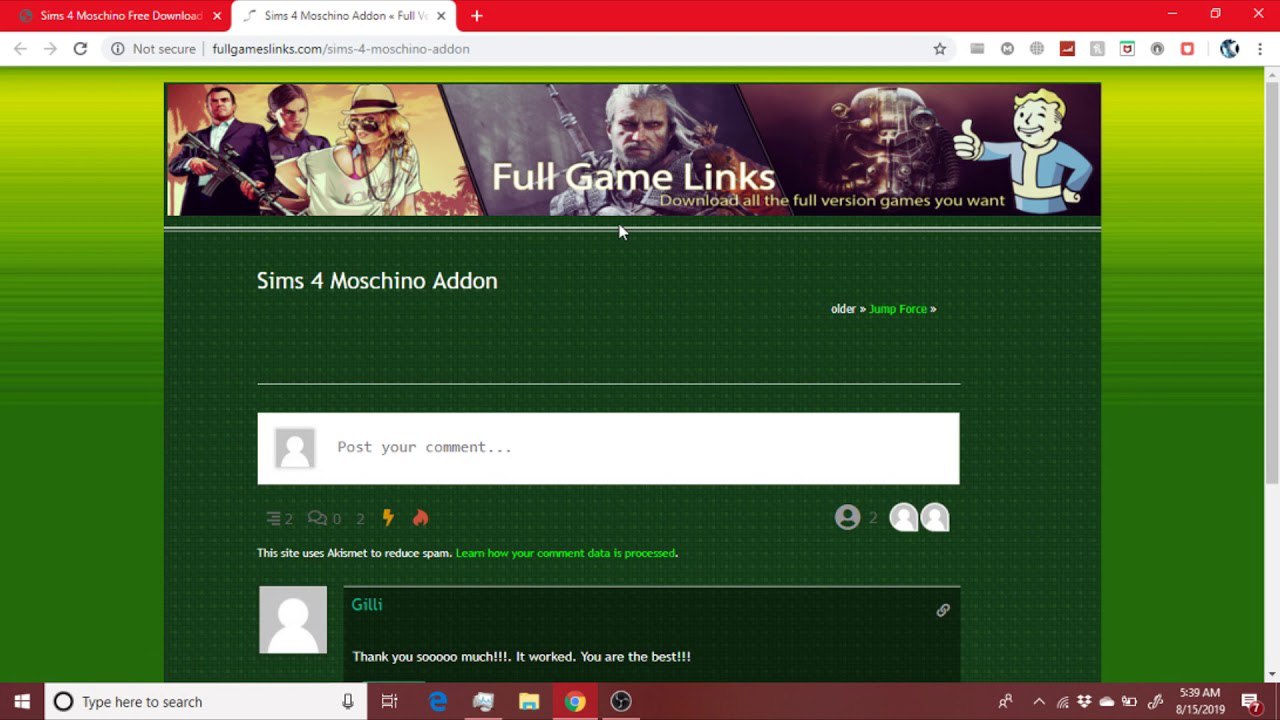Copy Gilli's comment permalink icon

[943, 610]
